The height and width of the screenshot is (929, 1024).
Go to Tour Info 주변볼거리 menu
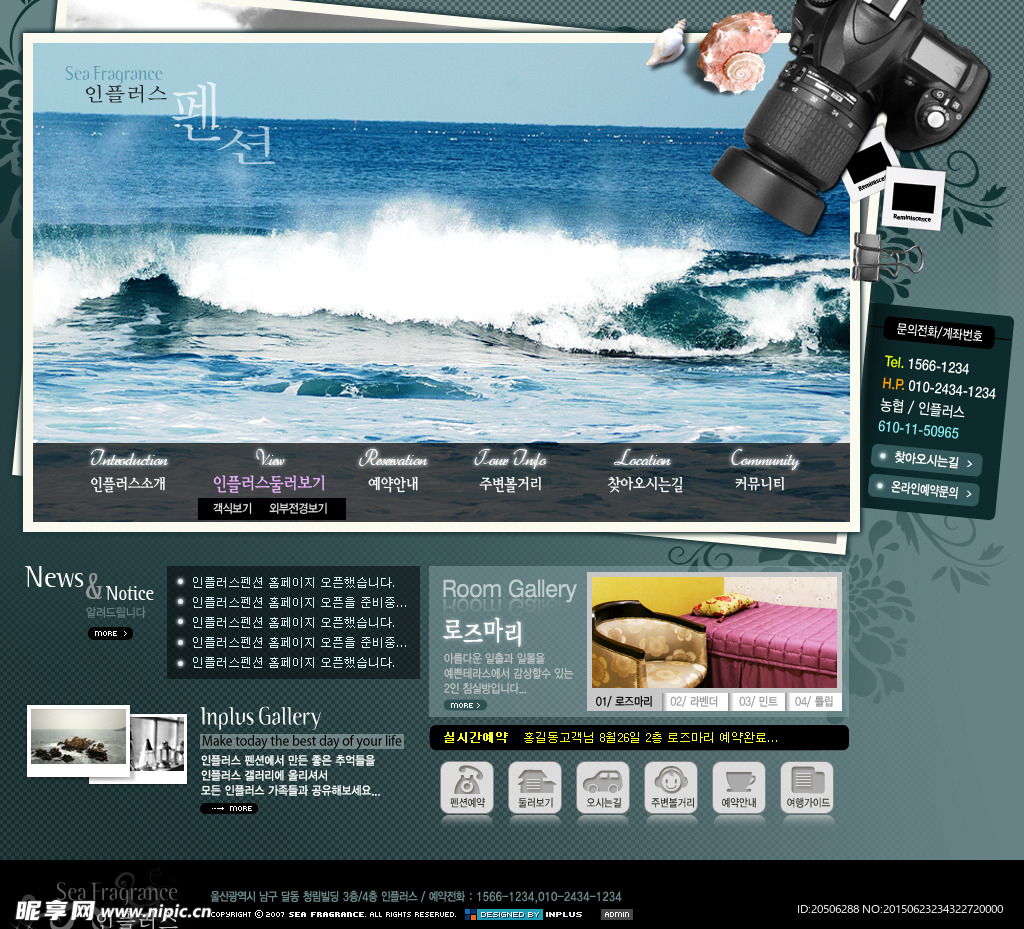511,471
